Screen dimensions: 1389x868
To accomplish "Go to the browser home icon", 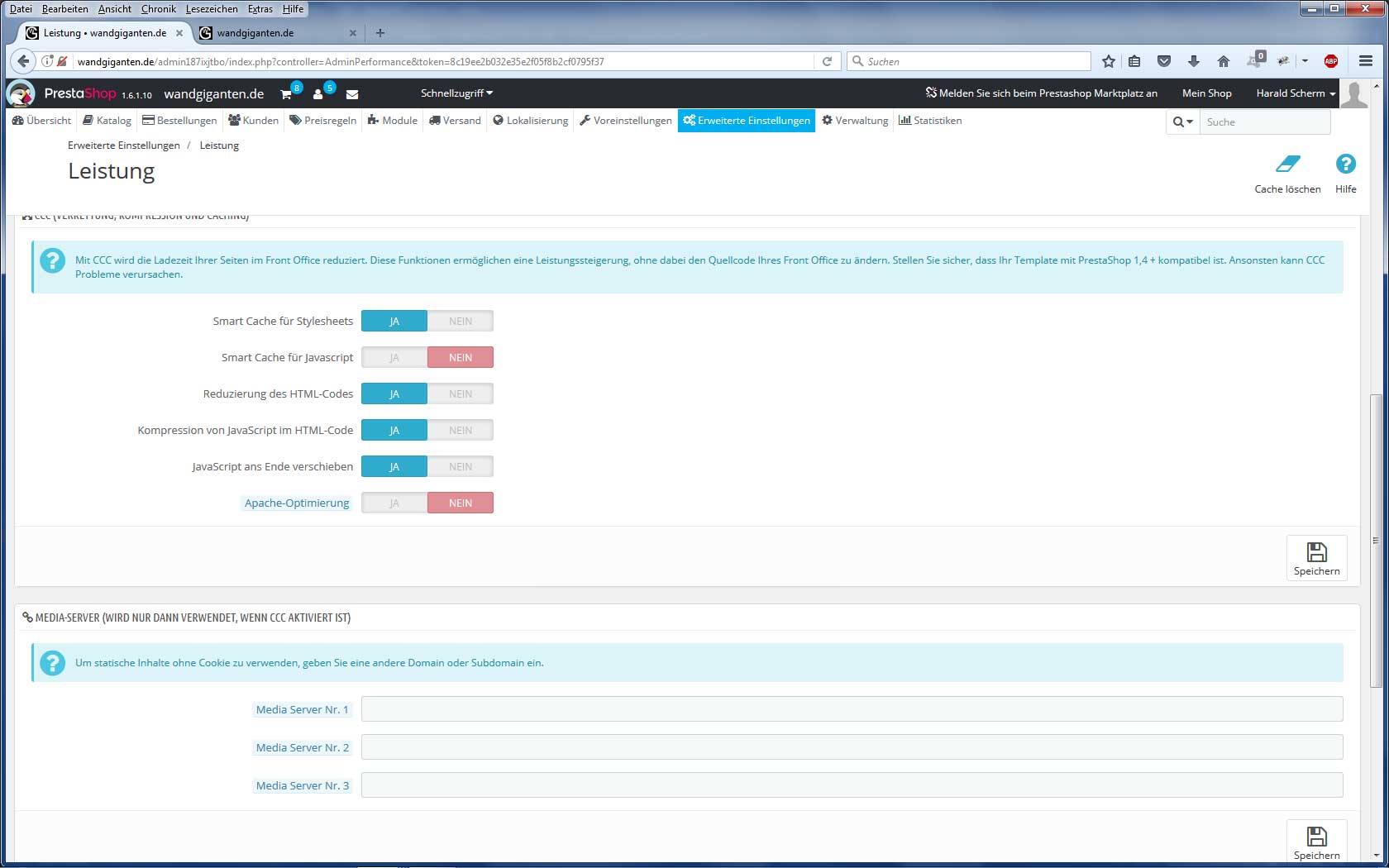I will [1224, 61].
